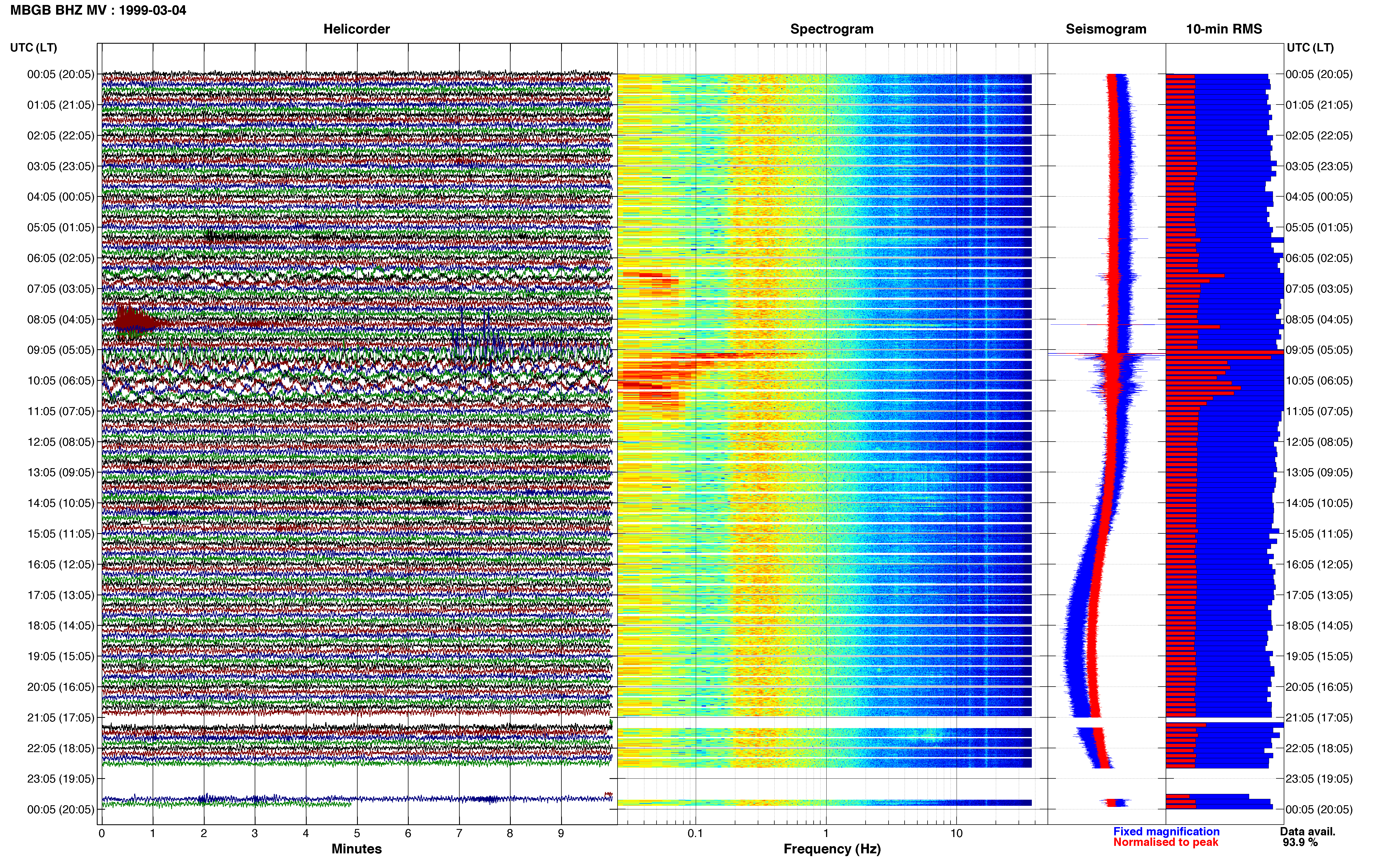The height and width of the screenshot is (868, 1388).
Task: Click the '5' minutes tick label
Action: [356, 833]
